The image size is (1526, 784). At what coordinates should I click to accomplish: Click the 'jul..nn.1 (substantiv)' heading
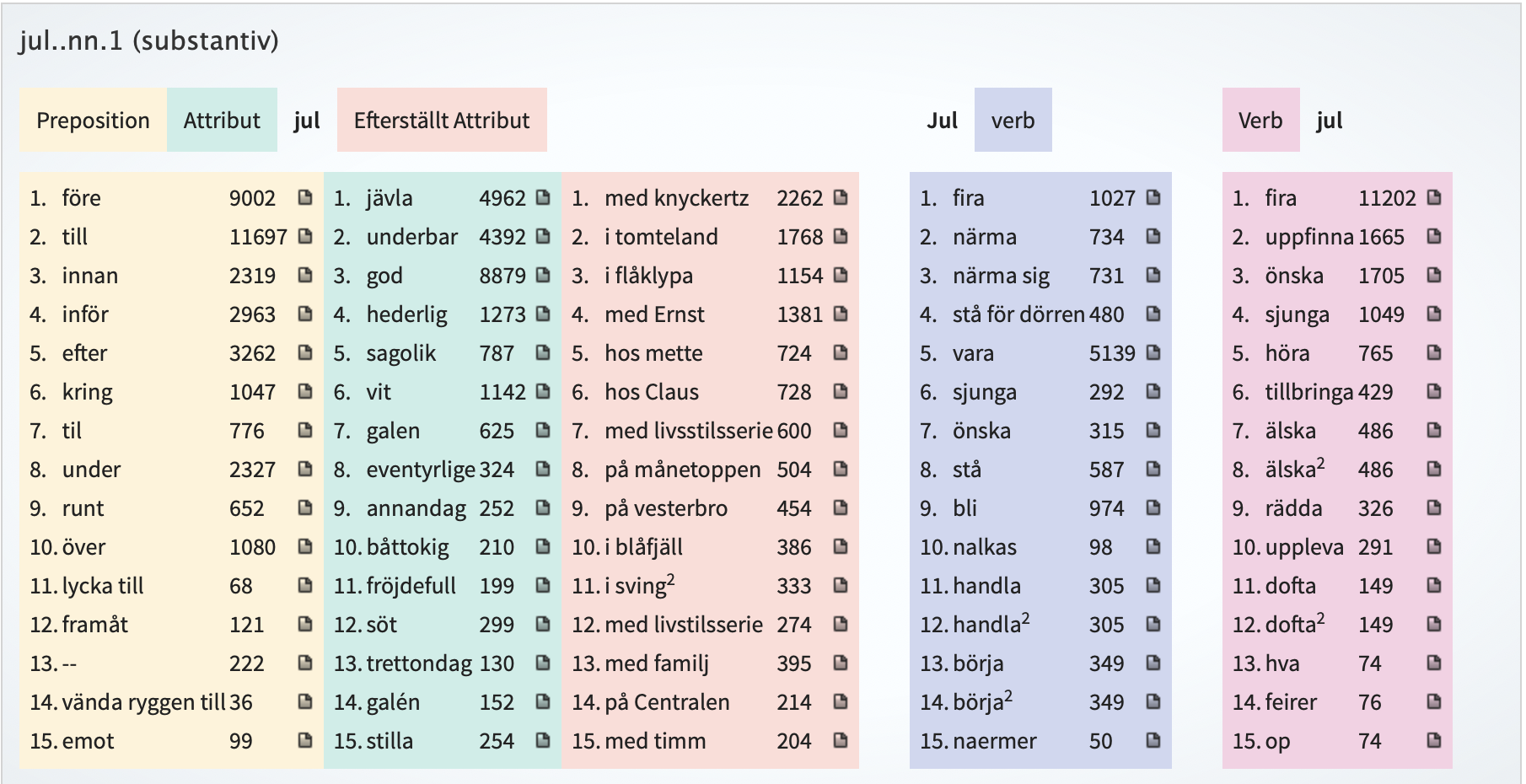coord(148,40)
